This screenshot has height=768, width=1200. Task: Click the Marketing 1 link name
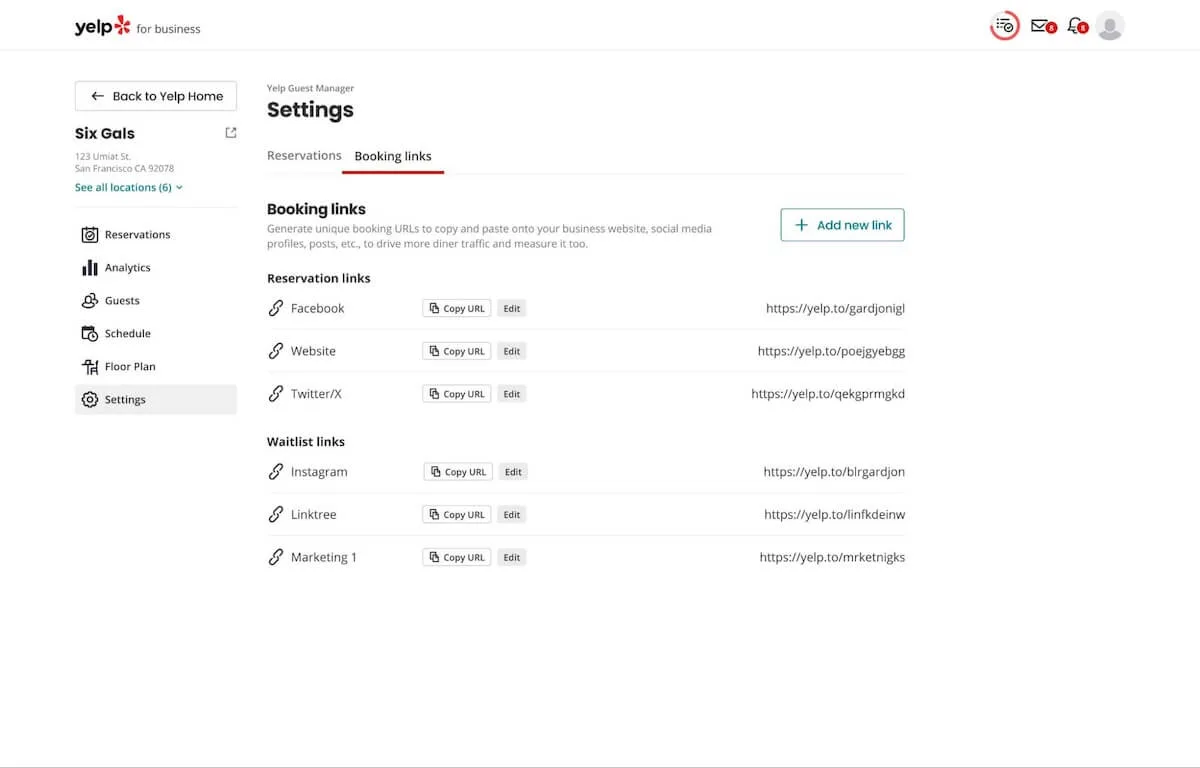pos(324,558)
